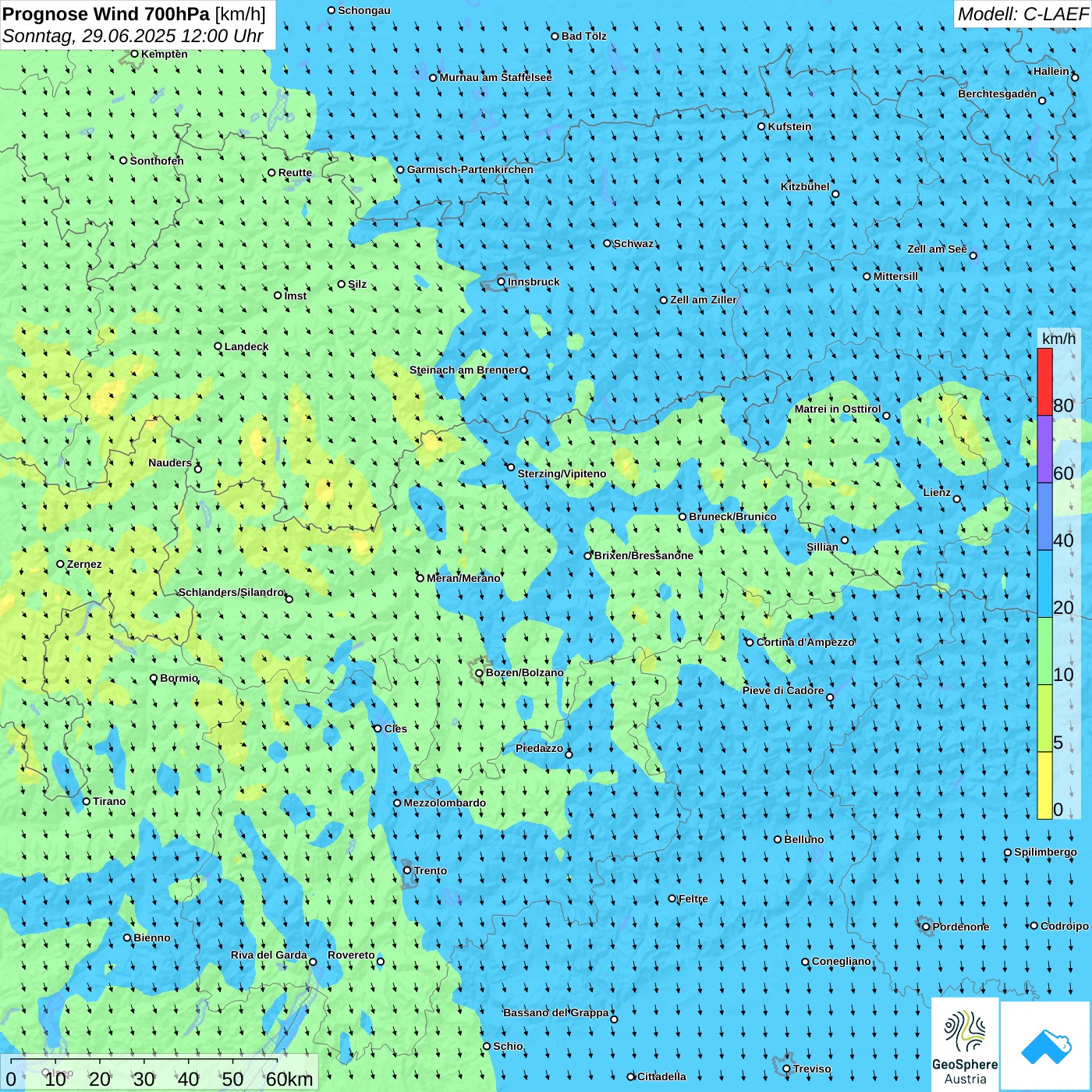This screenshot has height=1092, width=1092.
Task: Click the Zernez location dot
Action: pyautogui.click(x=61, y=564)
